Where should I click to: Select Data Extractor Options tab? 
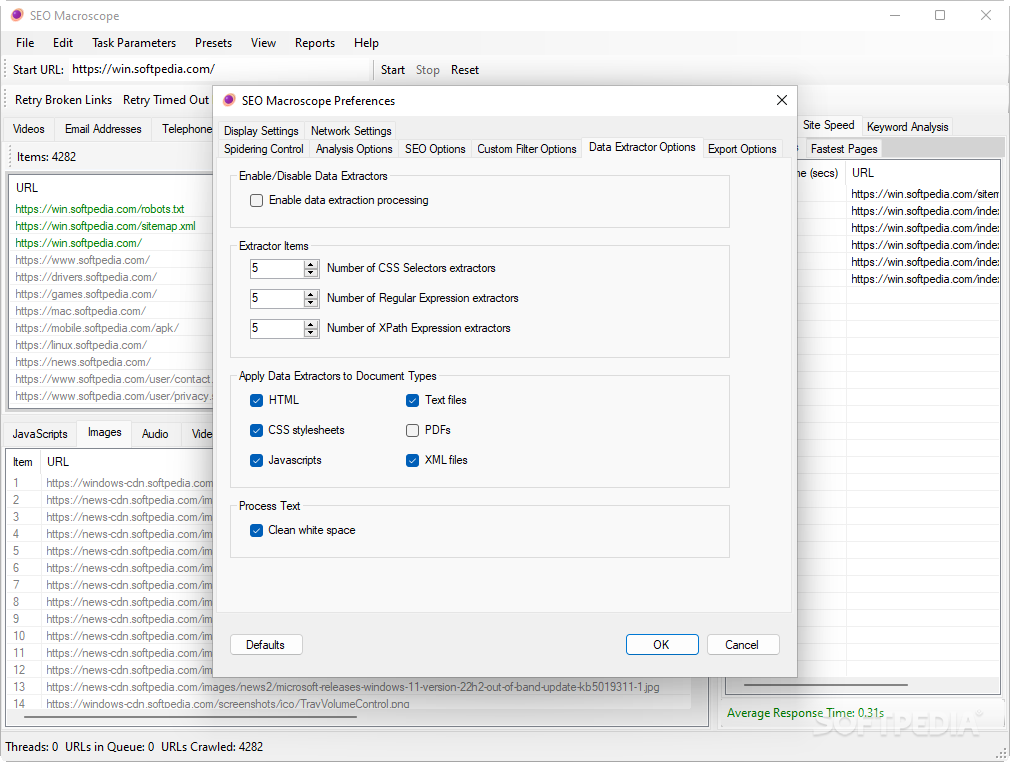(642, 147)
